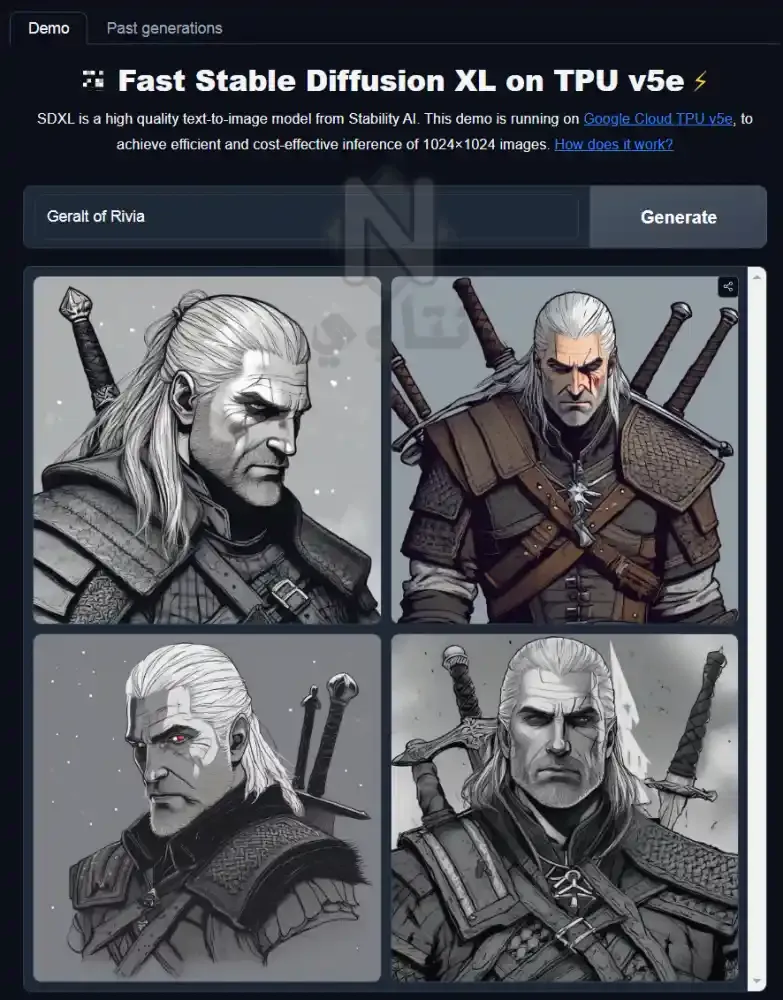
Task: Click the wolf medallion in colored image
Action: click(580, 492)
